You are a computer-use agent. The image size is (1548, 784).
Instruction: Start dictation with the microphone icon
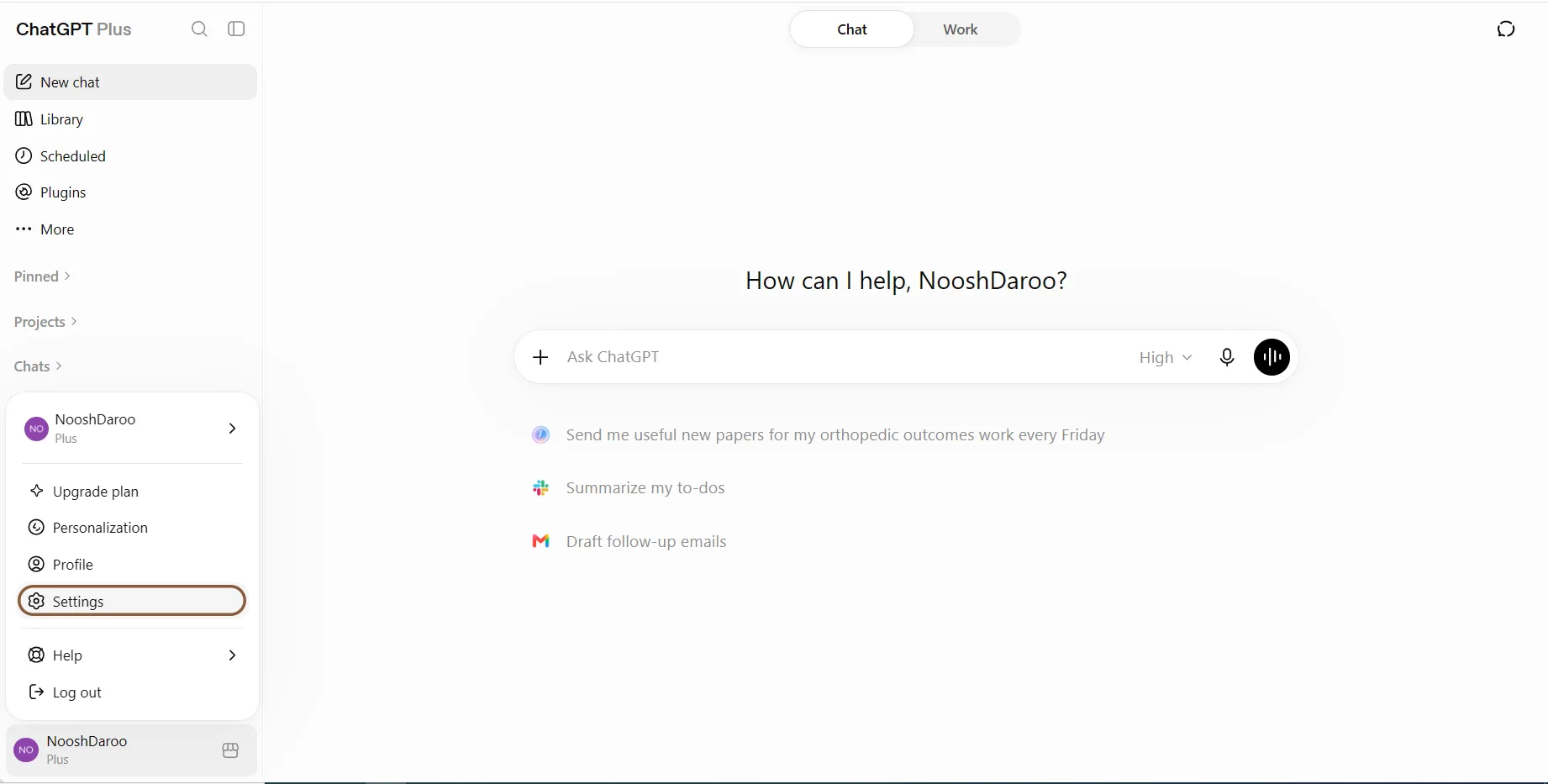pos(1227,357)
